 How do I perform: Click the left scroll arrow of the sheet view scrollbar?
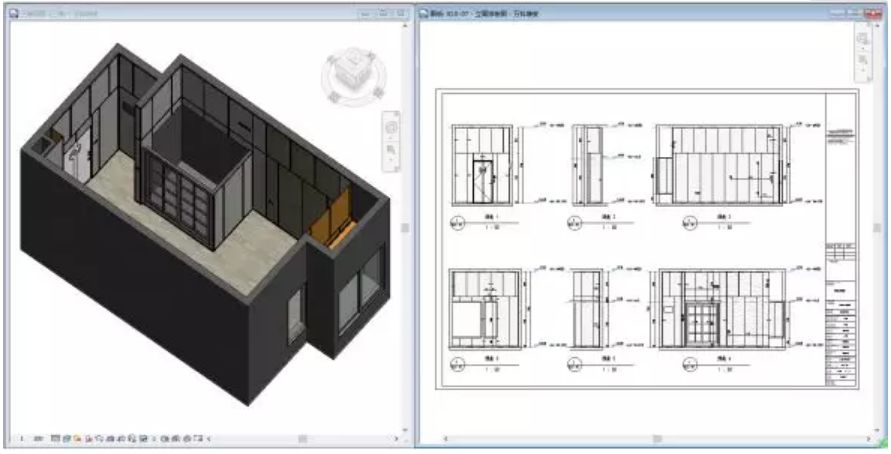click(446, 439)
